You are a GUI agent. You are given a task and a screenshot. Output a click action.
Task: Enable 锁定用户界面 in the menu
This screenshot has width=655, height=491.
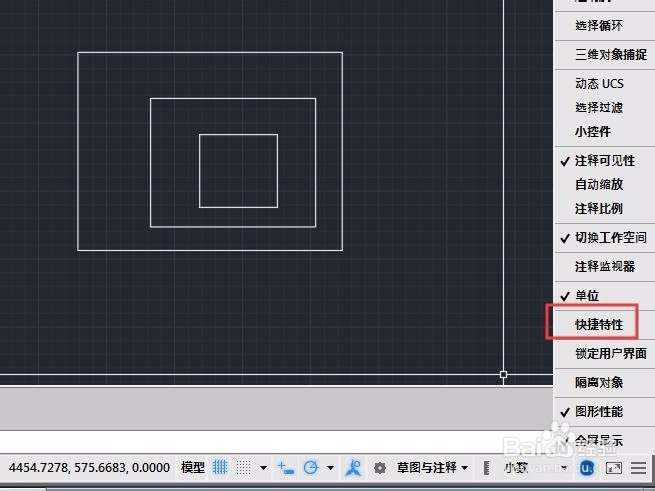[604, 354]
